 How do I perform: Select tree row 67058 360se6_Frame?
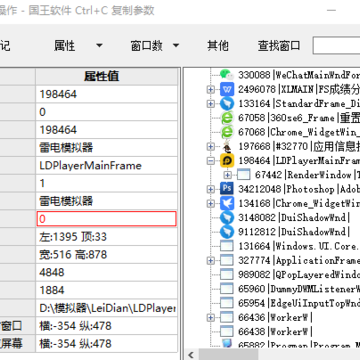299,118
